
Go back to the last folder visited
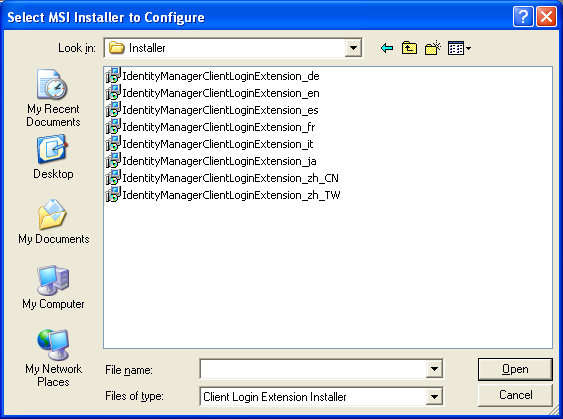point(387,48)
